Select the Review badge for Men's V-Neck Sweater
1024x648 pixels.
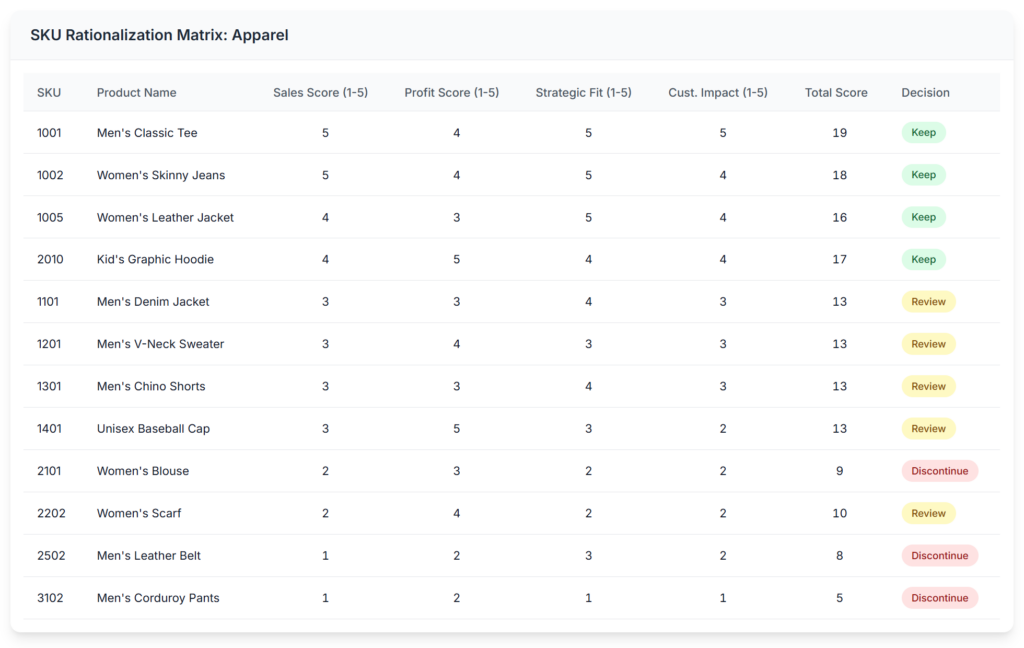[928, 343]
